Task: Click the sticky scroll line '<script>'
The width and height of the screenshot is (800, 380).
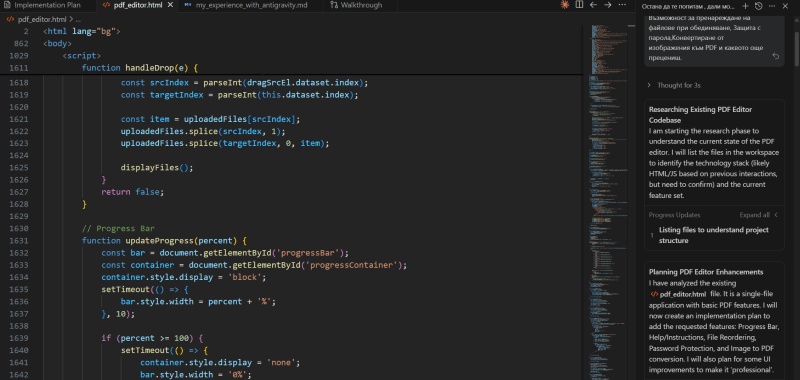Action: [x=82, y=56]
